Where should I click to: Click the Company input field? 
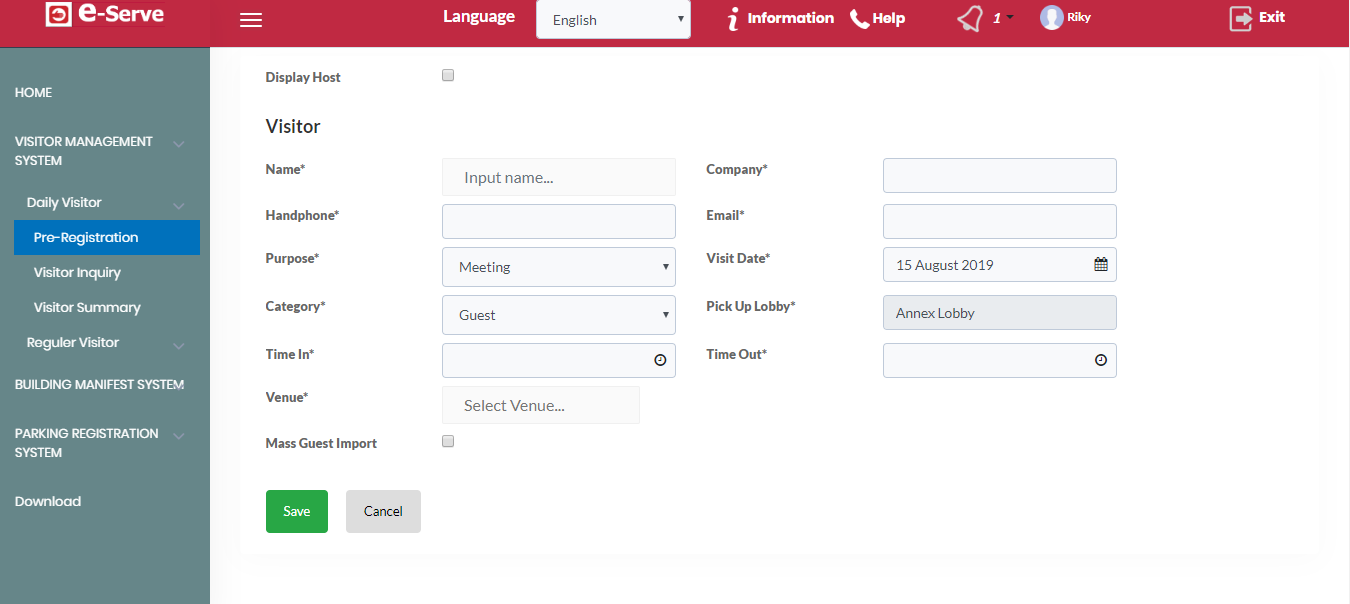(x=999, y=175)
